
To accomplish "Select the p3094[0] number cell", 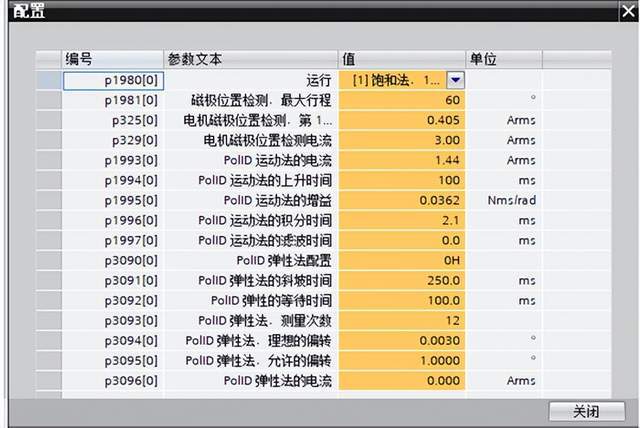I will click(x=113, y=340).
